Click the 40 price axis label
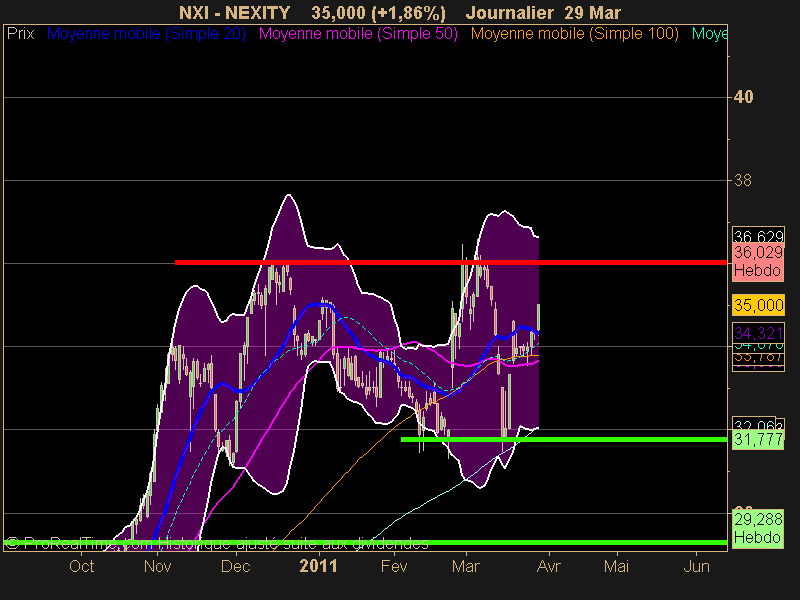This screenshot has height=600, width=800. tap(743, 97)
